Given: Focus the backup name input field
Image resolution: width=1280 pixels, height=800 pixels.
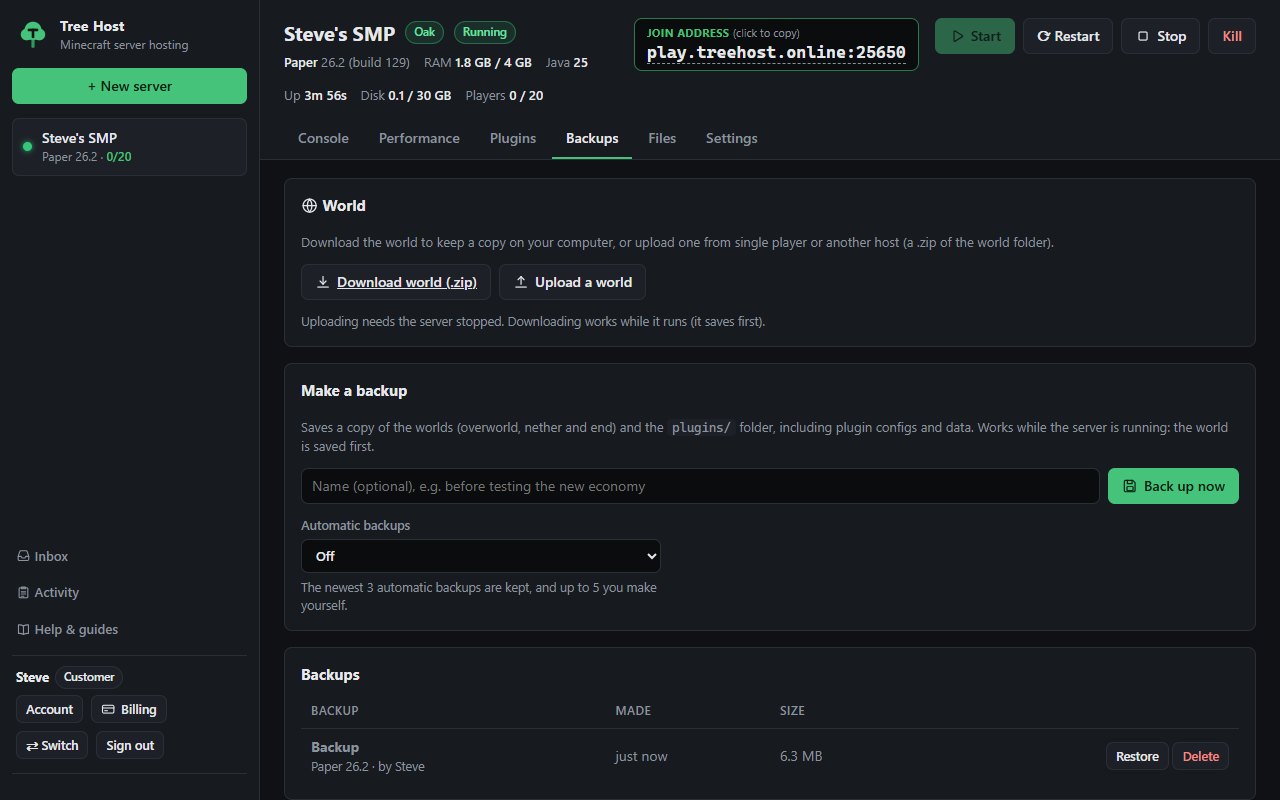Looking at the screenshot, I should (700, 486).
